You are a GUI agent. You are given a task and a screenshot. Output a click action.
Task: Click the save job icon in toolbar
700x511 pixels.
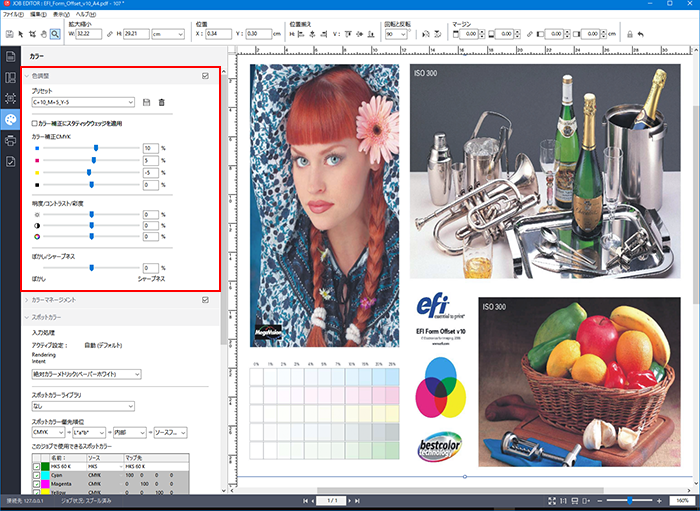click(x=9, y=34)
